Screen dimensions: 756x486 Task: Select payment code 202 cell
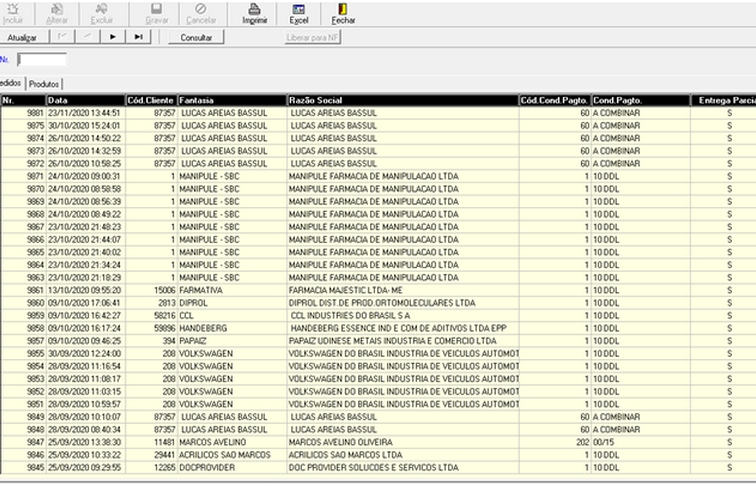coord(555,442)
